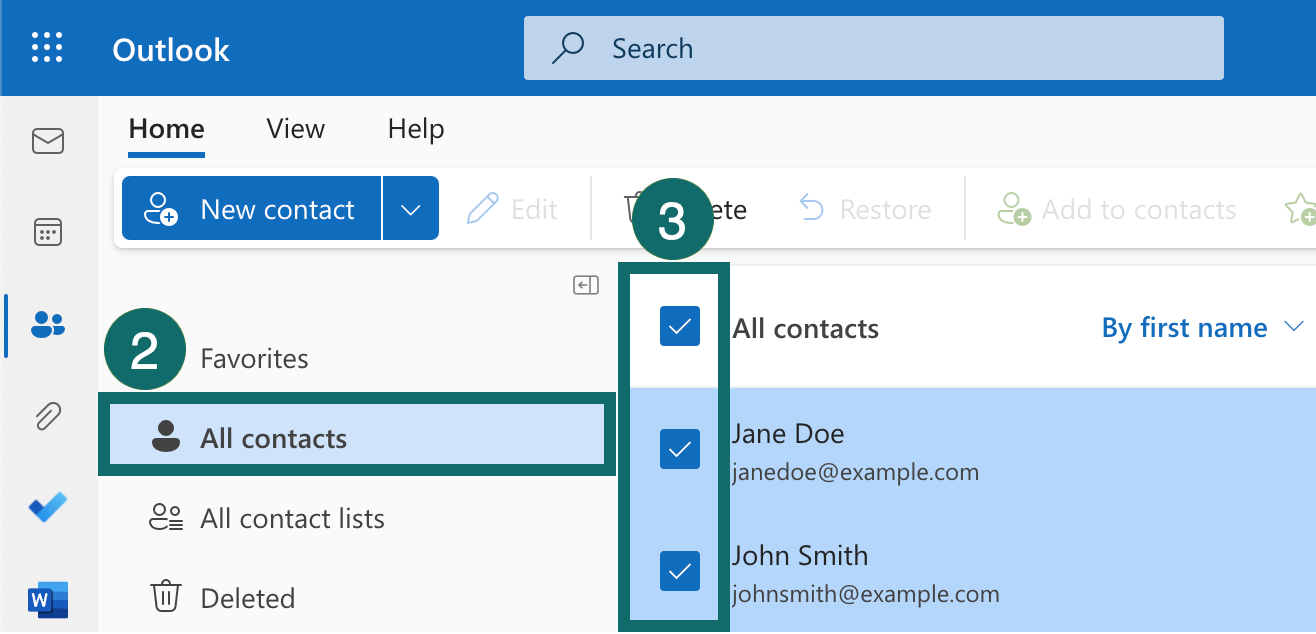Open Mail from the left sidebar
This screenshot has width=1316, height=634.
point(48,141)
